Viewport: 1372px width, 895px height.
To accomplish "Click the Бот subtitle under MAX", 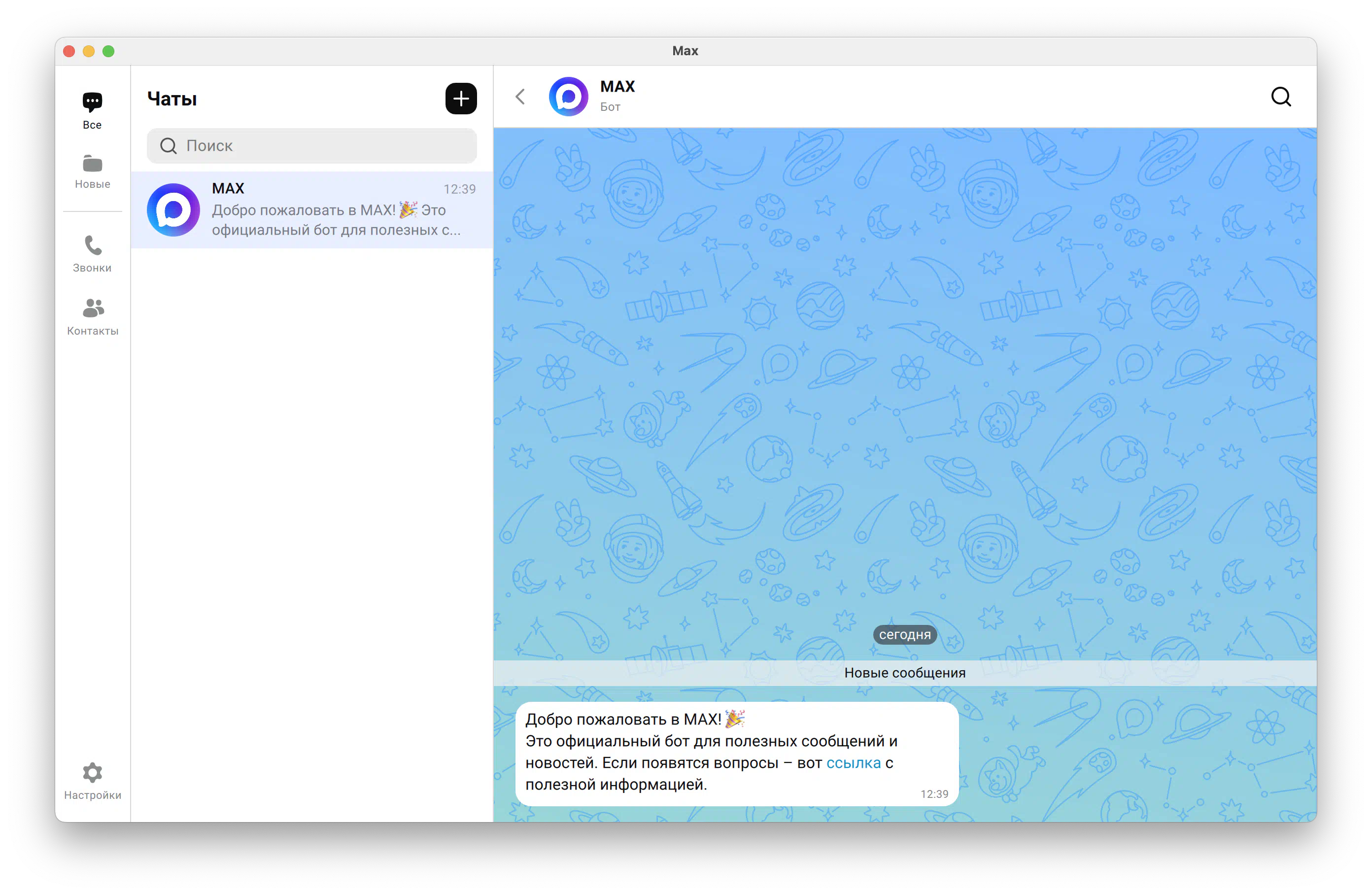I will tap(610, 107).
